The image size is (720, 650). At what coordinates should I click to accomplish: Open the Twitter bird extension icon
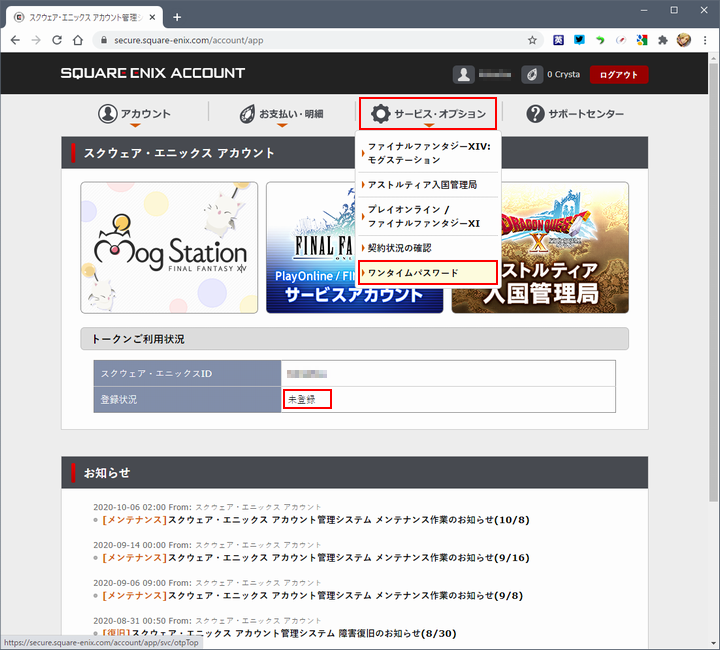(579, 40)
